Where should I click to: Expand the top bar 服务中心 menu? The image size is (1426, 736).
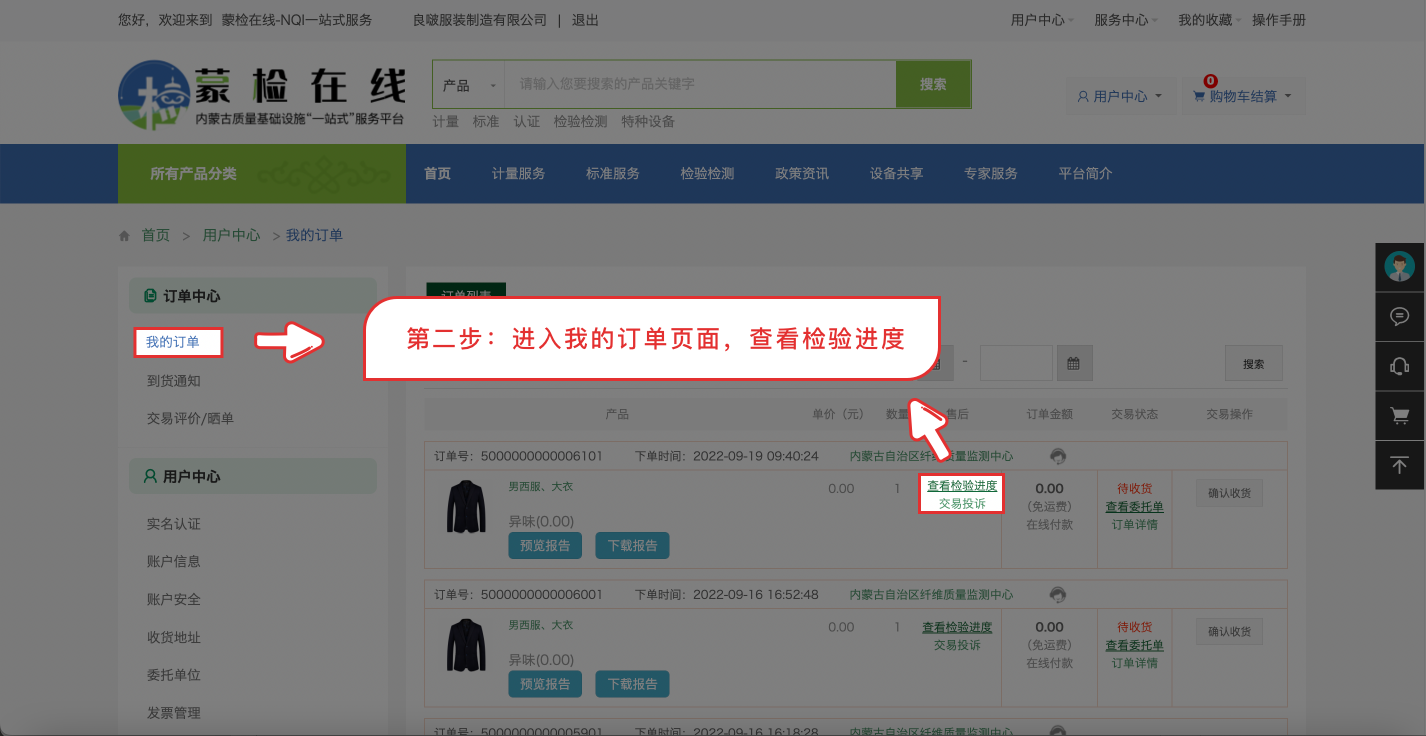1126,20
